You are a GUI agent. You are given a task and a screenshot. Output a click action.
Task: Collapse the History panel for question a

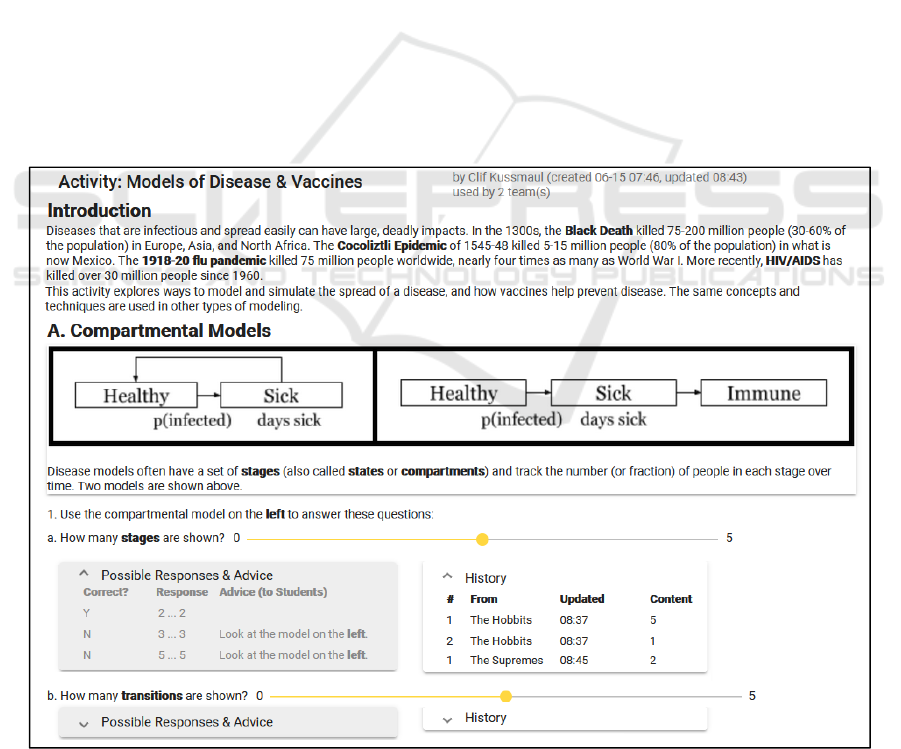446,578
